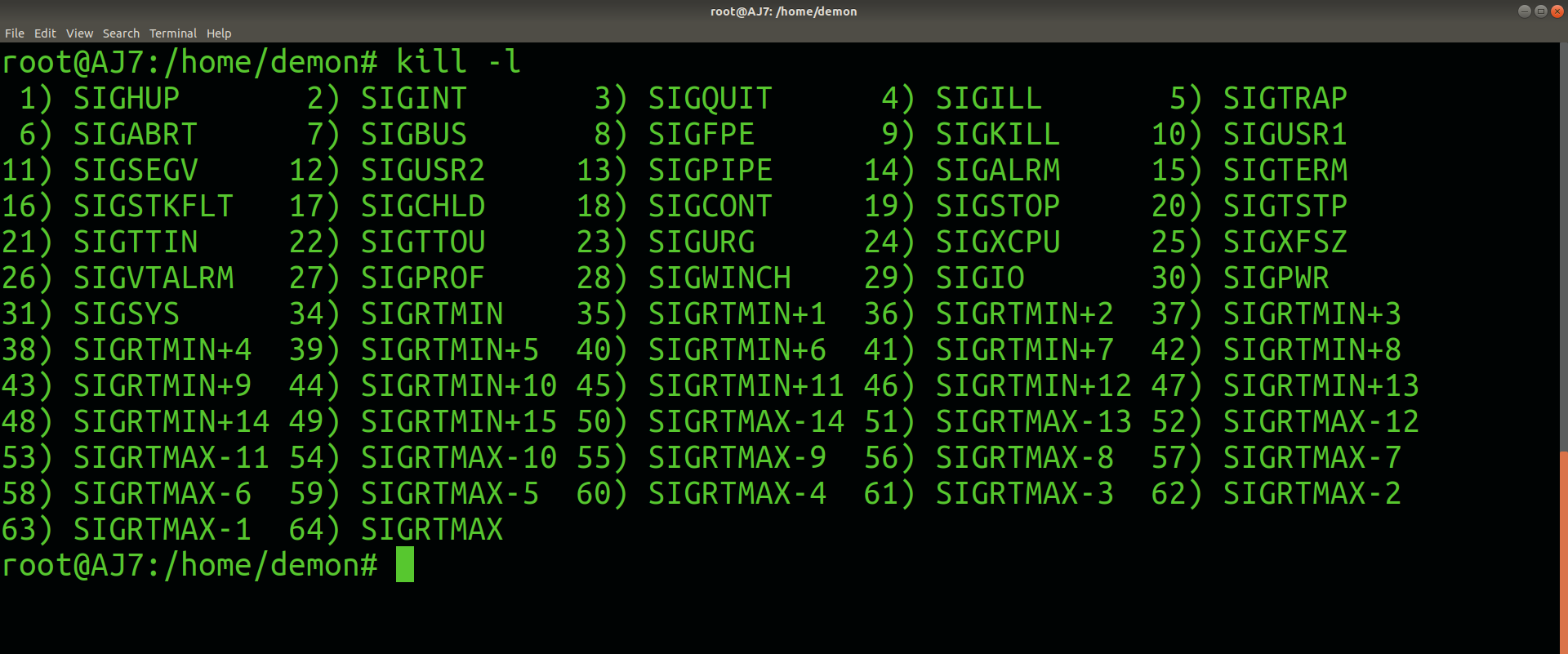Click the SIGRTMAX-2 signal entry
1568x654 pixels.
pyautogui.click(x=1312, y=493)
